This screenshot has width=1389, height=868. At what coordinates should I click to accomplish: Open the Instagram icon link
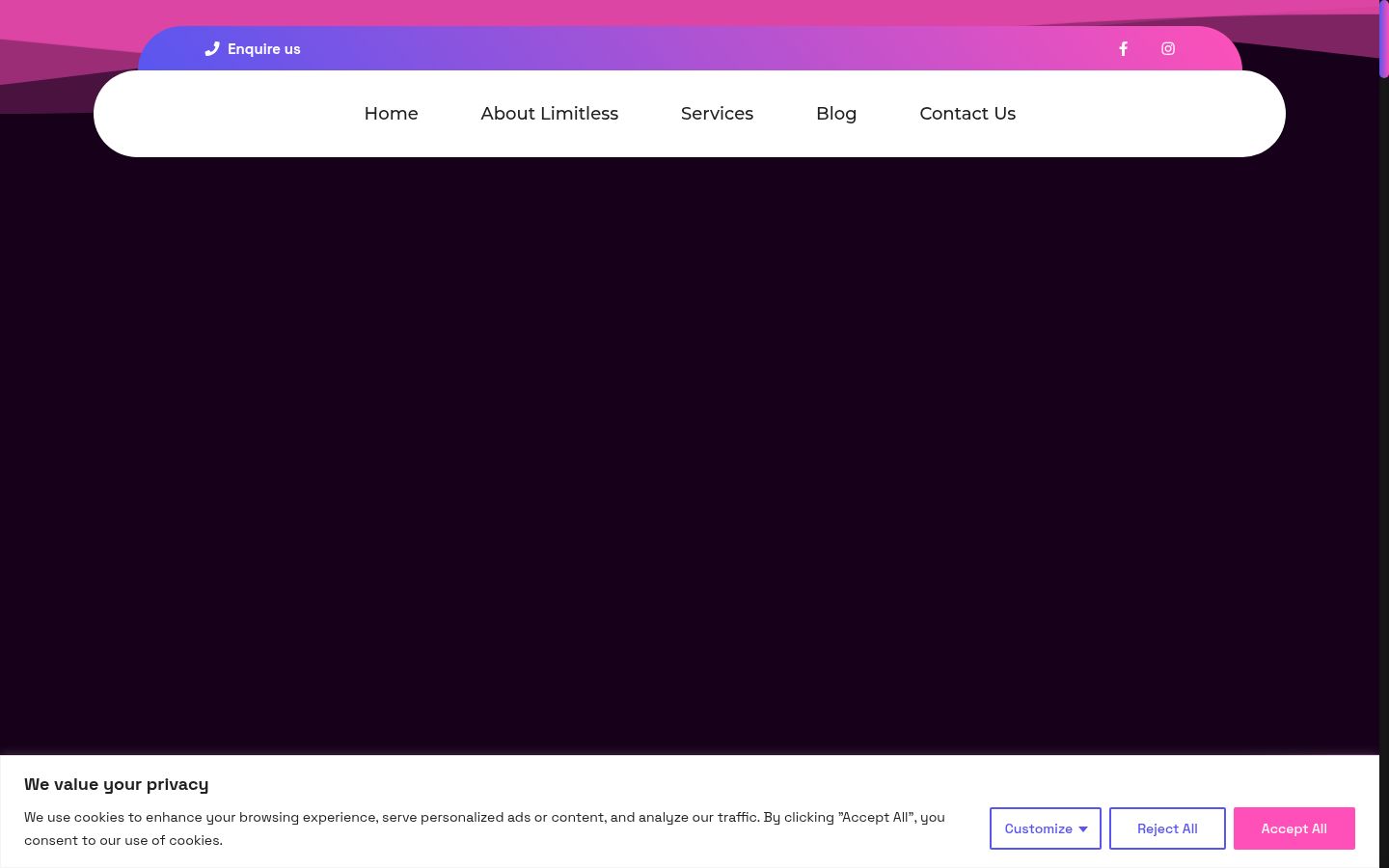tap(1168, 48)
